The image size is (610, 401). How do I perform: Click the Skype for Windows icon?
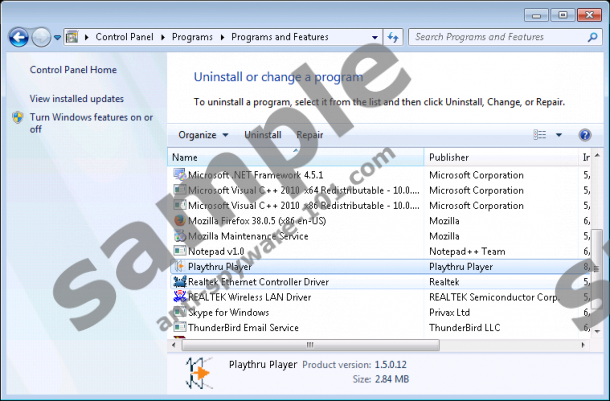(x=180, y=312)
